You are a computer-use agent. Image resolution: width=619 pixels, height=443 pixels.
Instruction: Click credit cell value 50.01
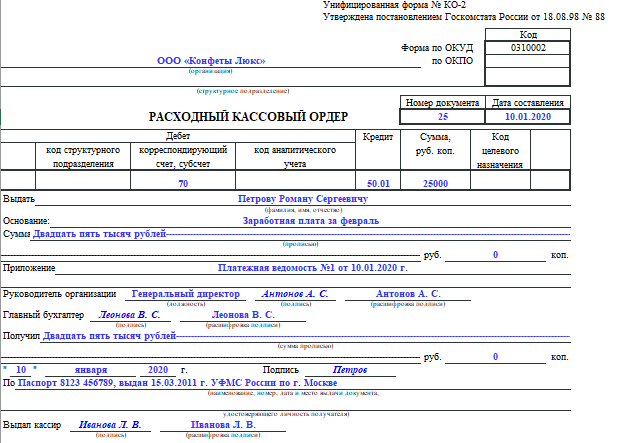[x=378, y=181]
